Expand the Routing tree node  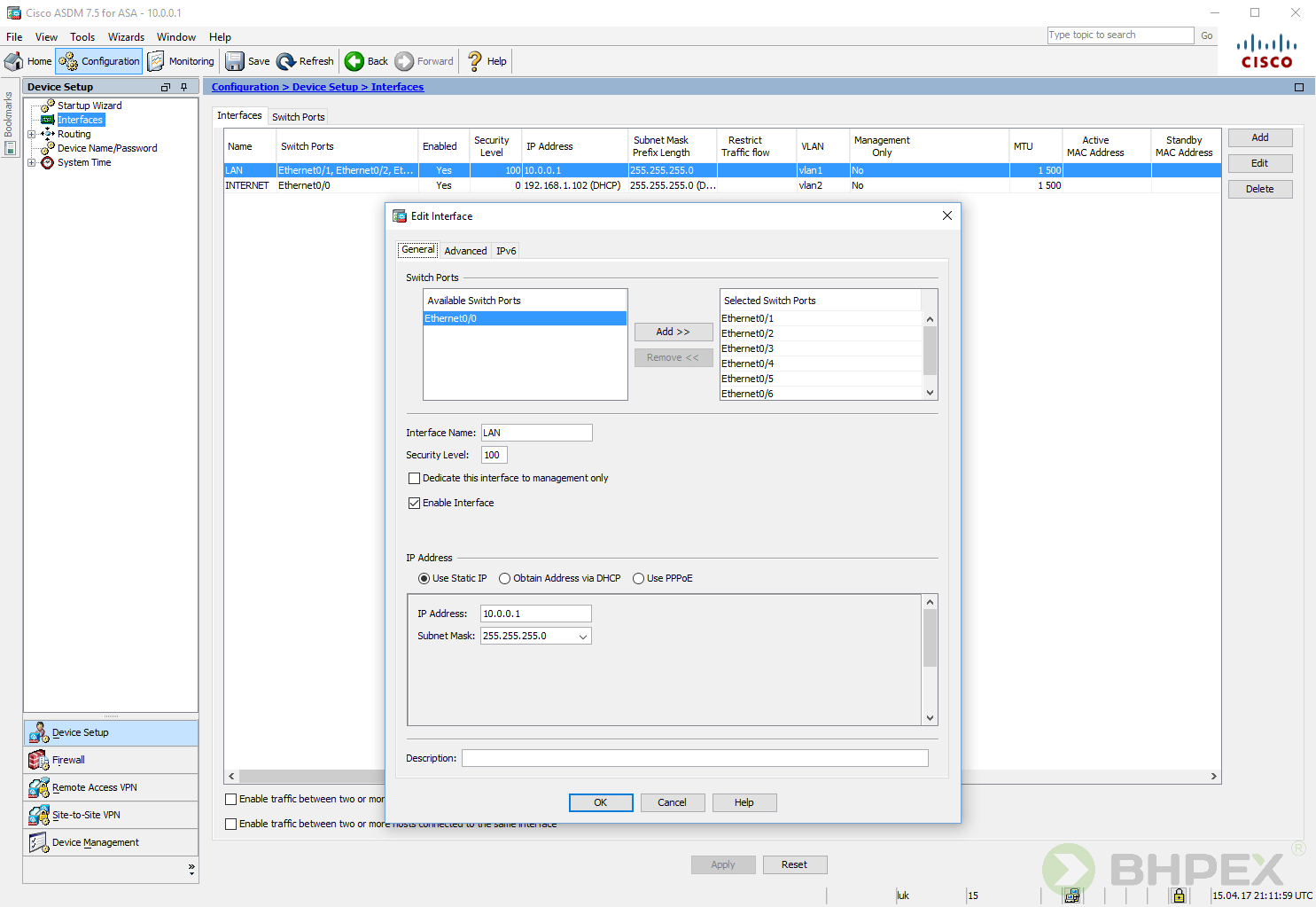32,134
